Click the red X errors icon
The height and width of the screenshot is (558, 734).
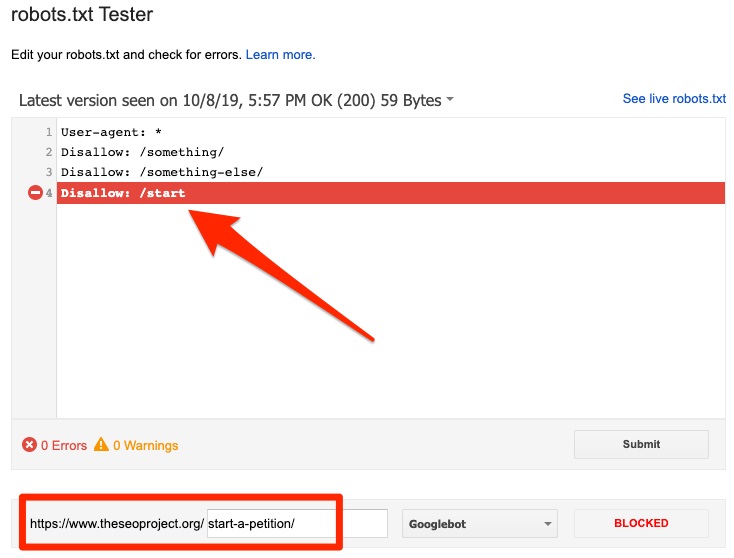point(29,445)
